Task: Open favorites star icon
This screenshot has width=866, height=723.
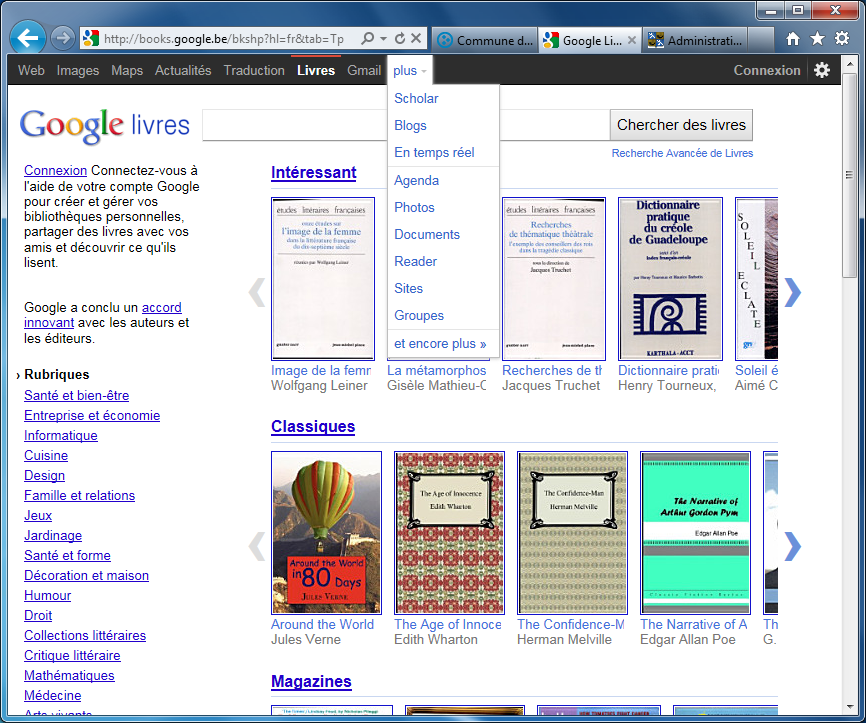Action: 817,39
